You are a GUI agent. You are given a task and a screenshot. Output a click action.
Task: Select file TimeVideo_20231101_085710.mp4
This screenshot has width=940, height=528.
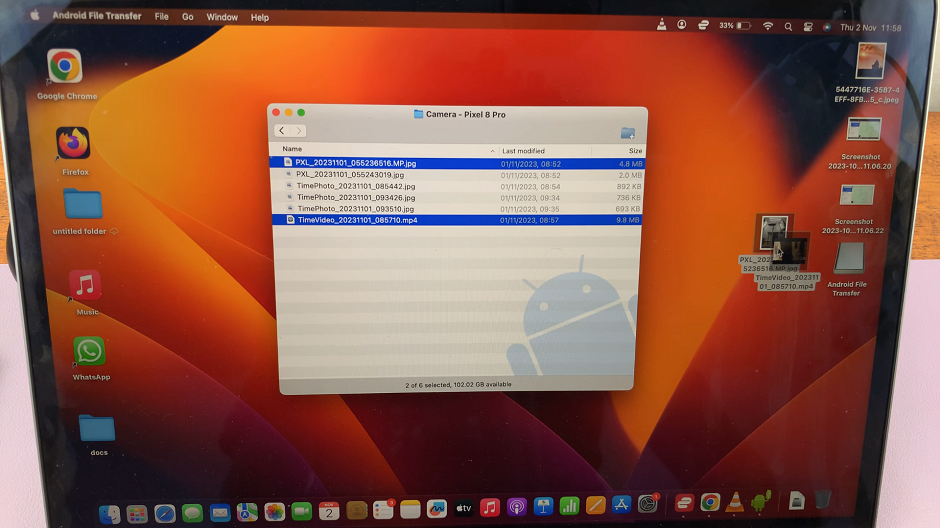tap(457, 220)
